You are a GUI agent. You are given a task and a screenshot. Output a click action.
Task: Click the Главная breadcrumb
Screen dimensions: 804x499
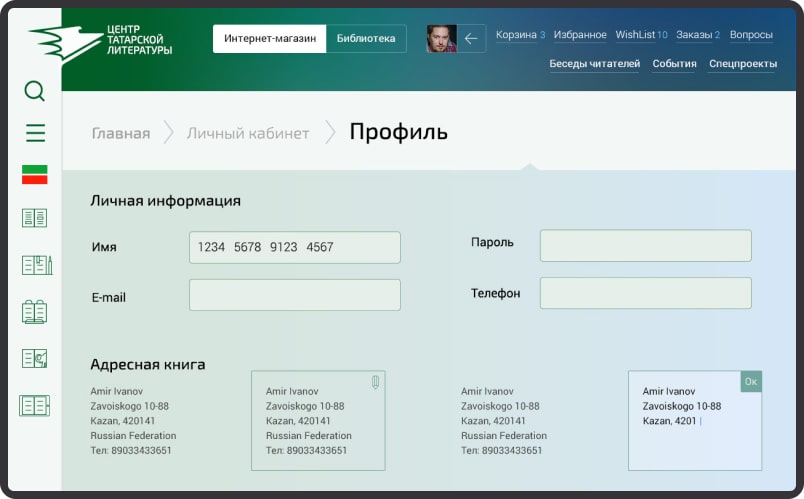coord(121,133)
